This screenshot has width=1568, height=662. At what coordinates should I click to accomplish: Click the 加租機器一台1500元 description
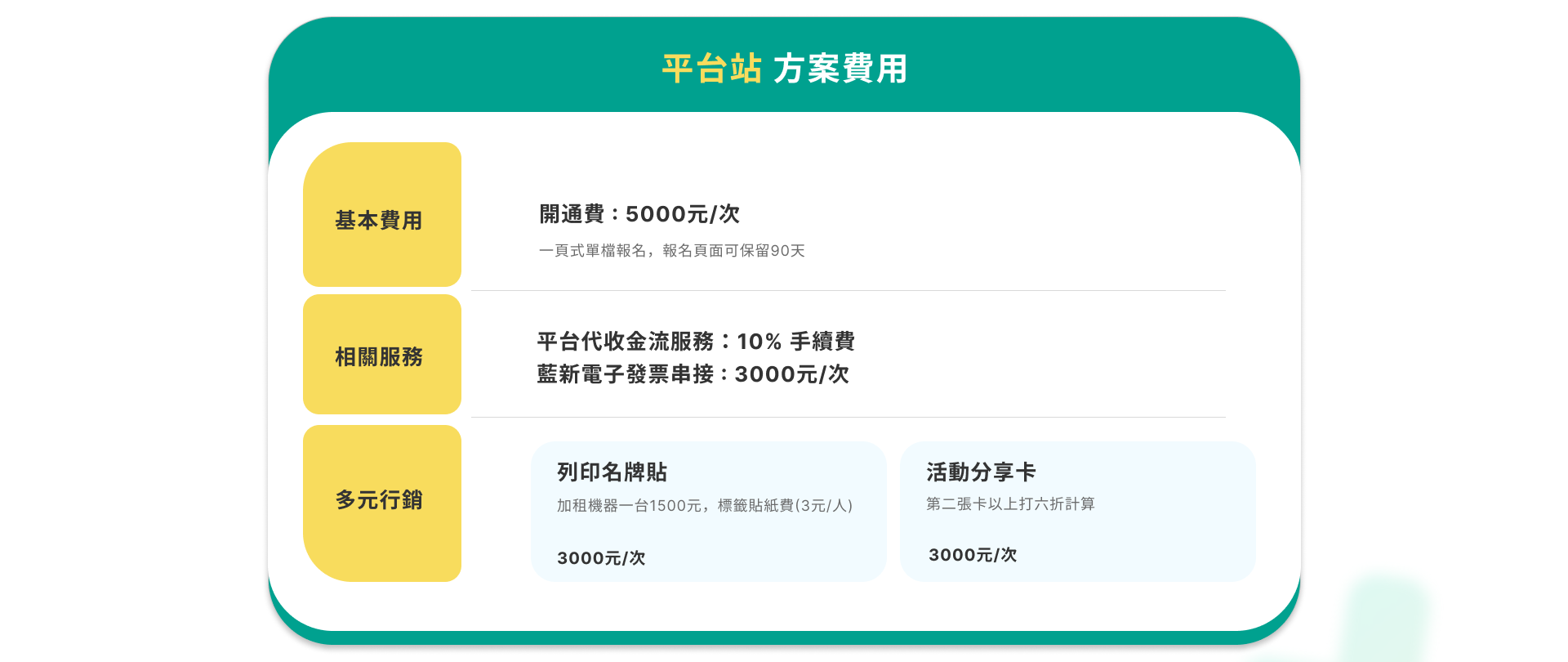[704, 506]
